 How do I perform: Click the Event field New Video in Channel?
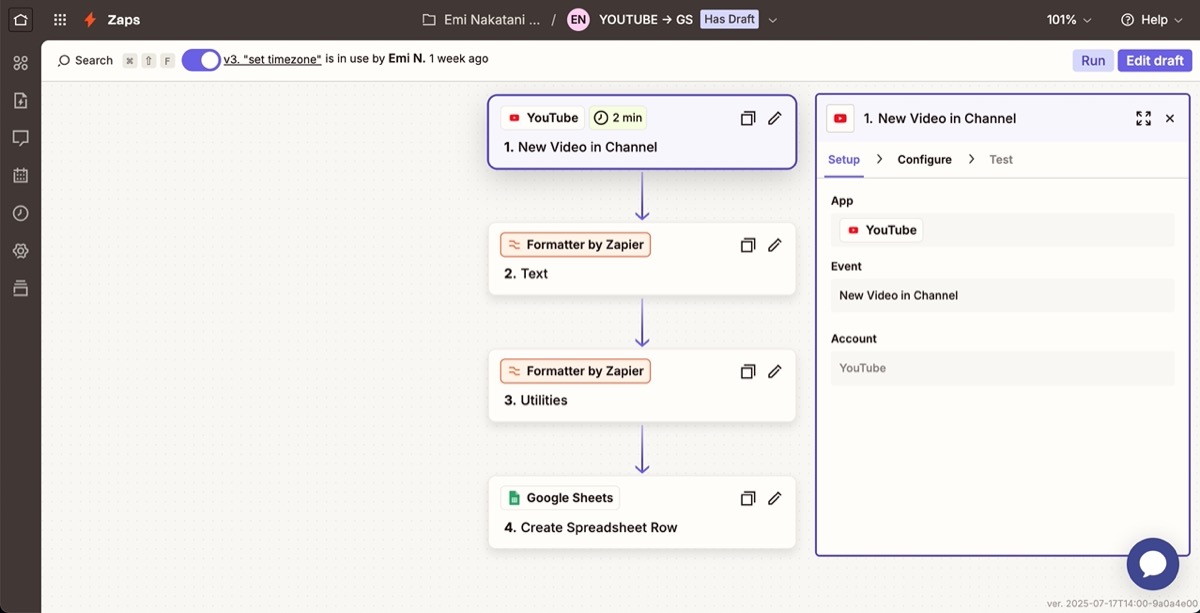1002,295
